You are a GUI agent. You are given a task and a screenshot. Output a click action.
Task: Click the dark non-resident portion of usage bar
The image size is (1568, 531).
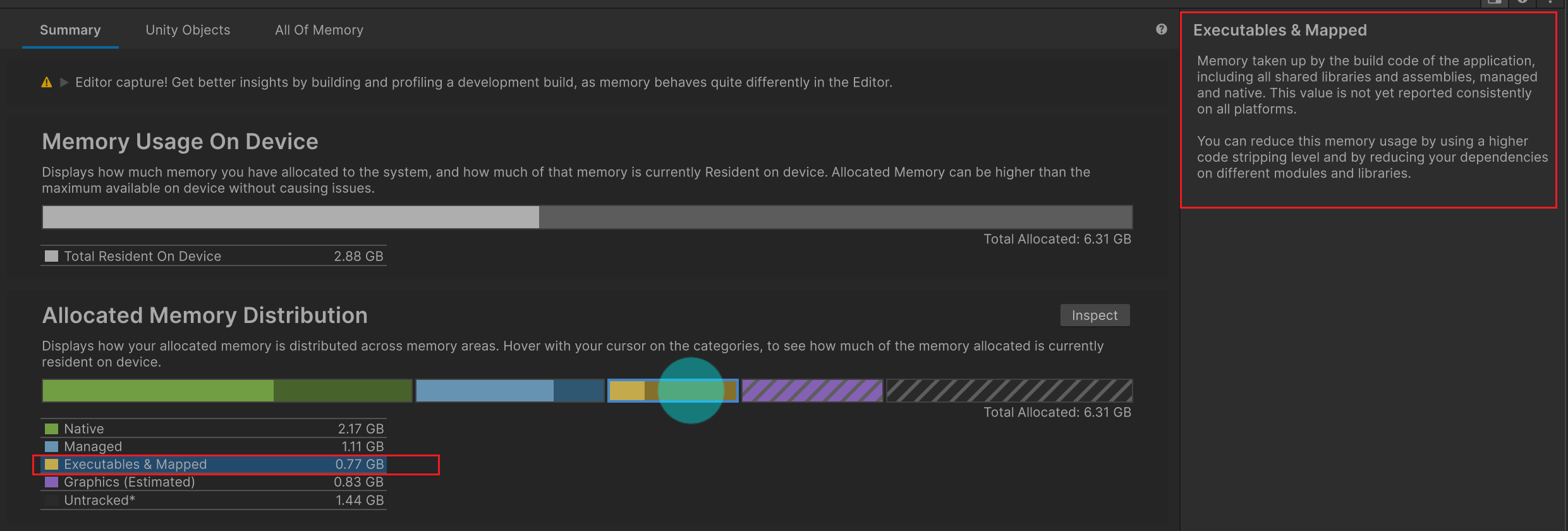click(x=835, y=217)
